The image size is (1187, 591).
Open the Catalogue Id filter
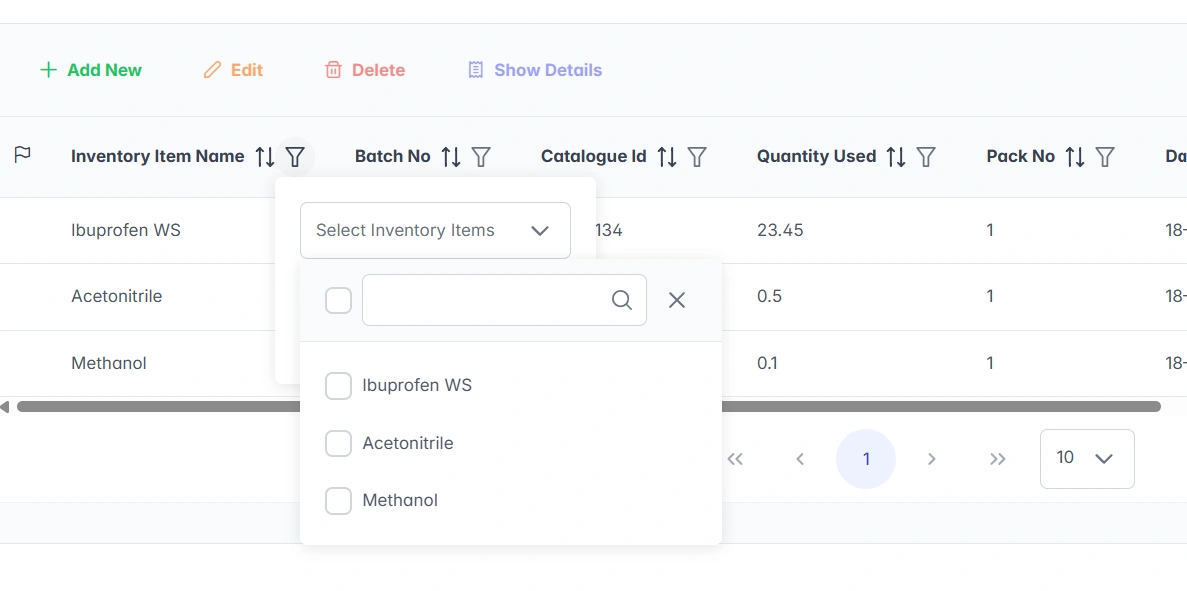(x=697, y=157)
